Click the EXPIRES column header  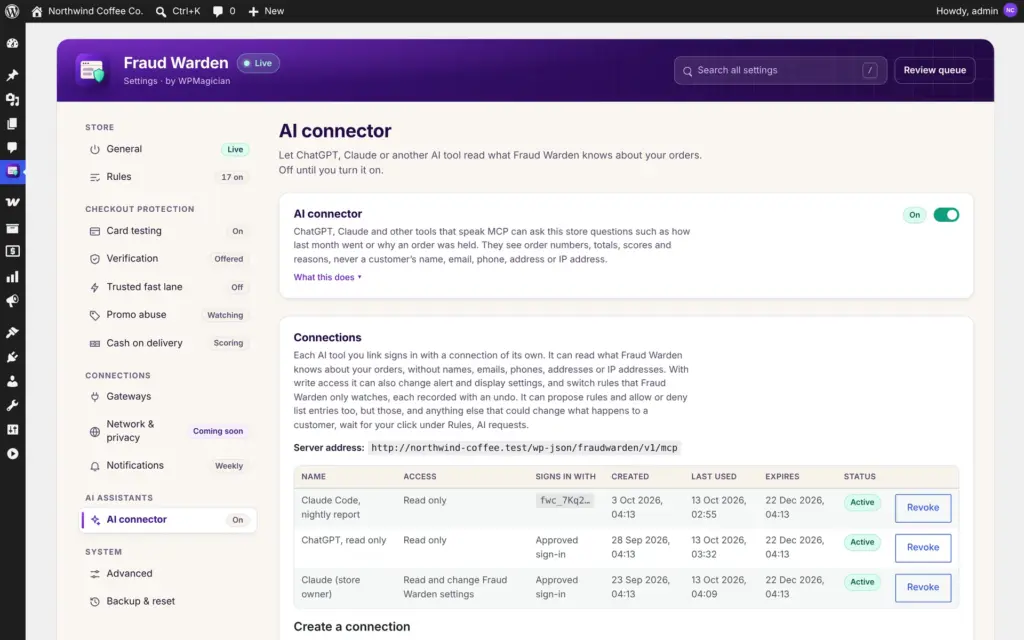(x=782, y=477)
